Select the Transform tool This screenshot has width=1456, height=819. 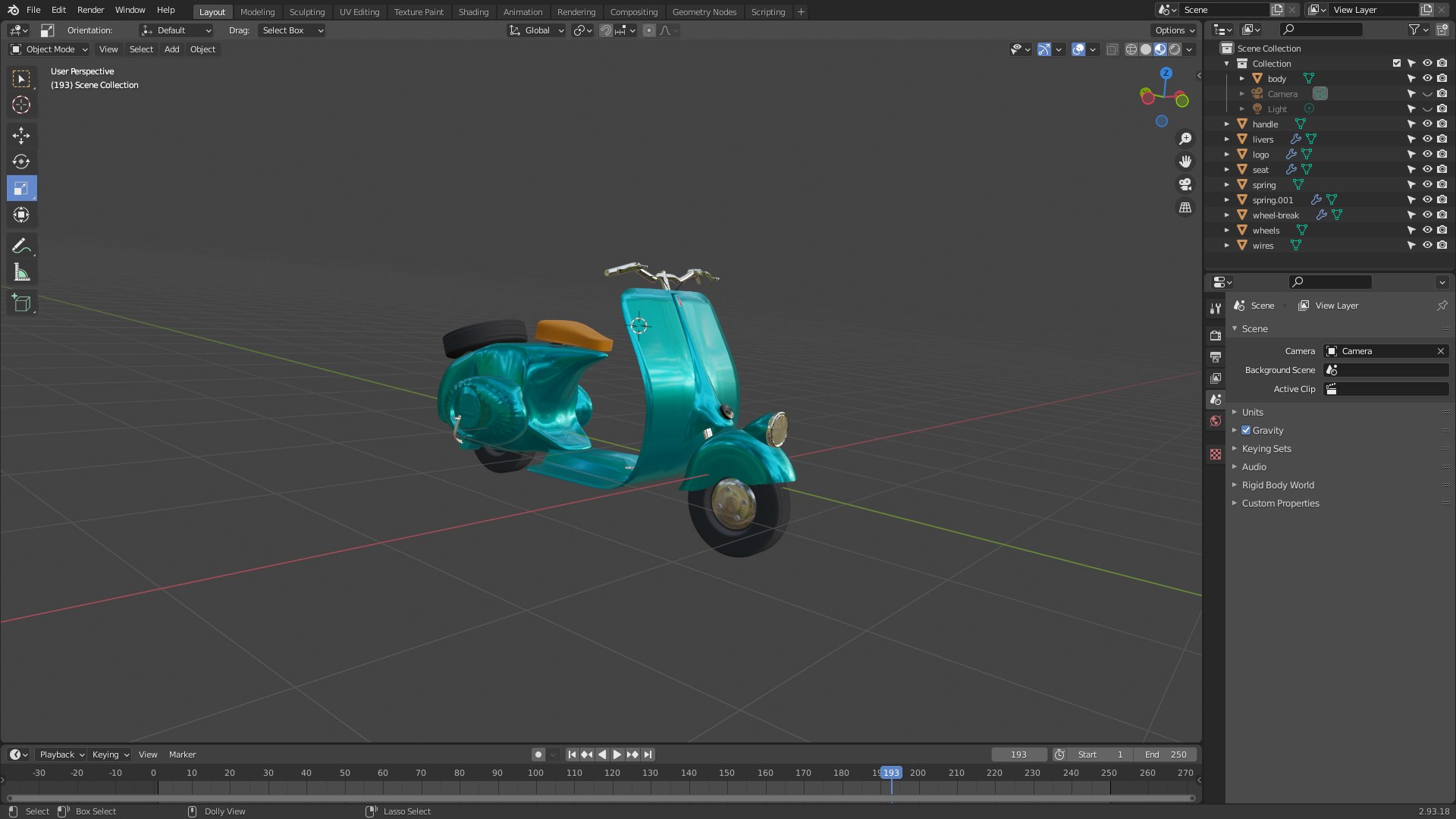click(21, 215)
